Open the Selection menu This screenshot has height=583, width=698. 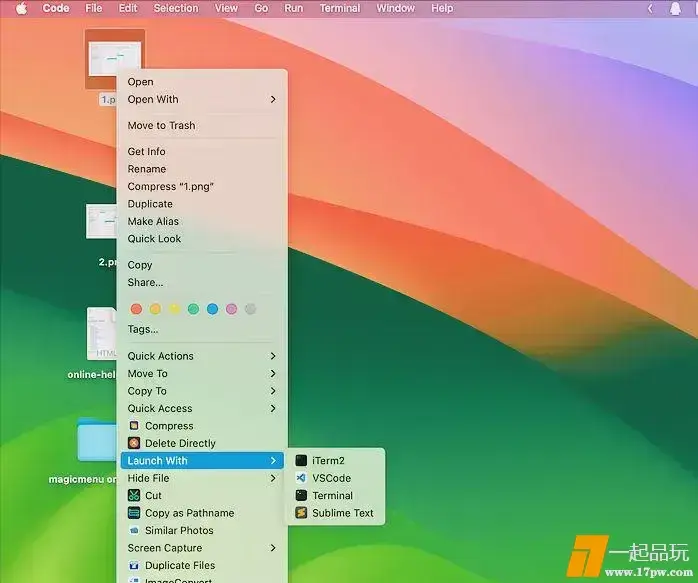(x=176, y=8)
